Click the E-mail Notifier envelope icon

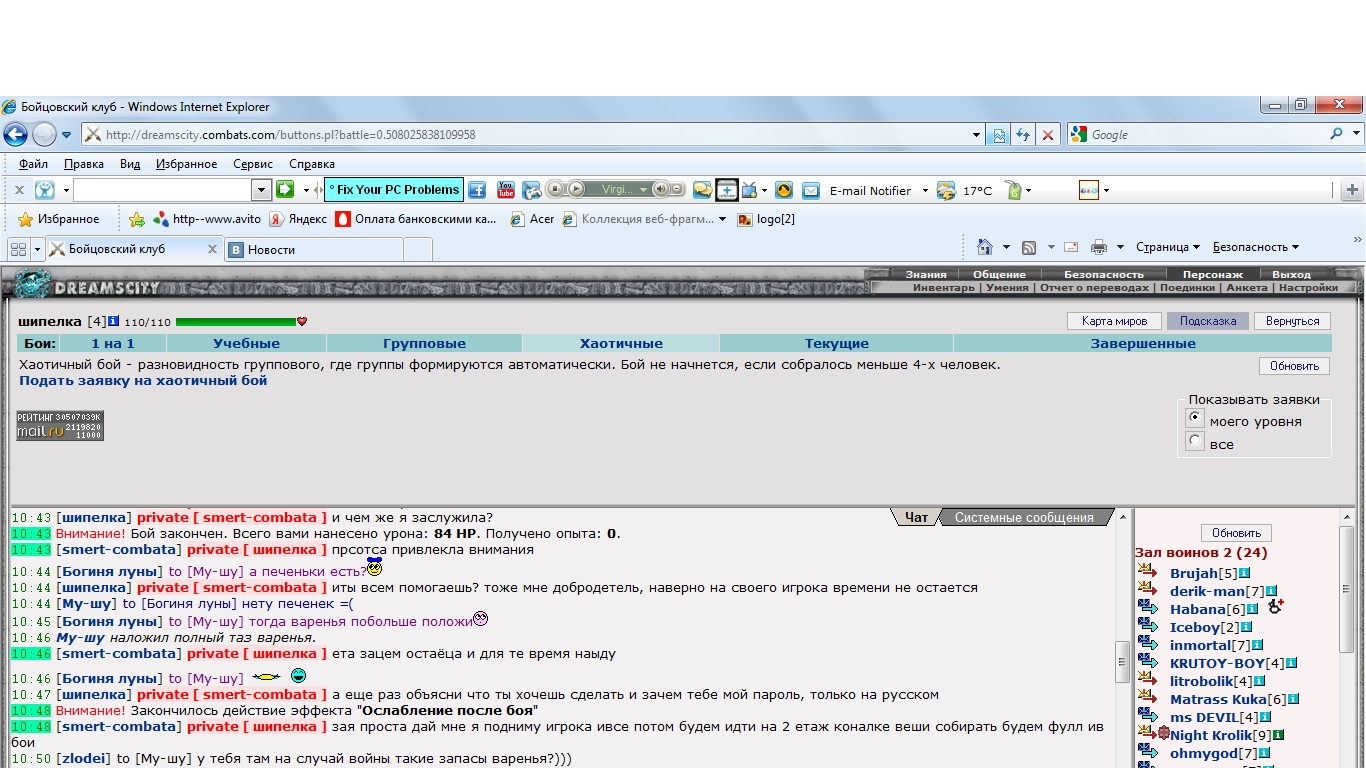point(811,190)
